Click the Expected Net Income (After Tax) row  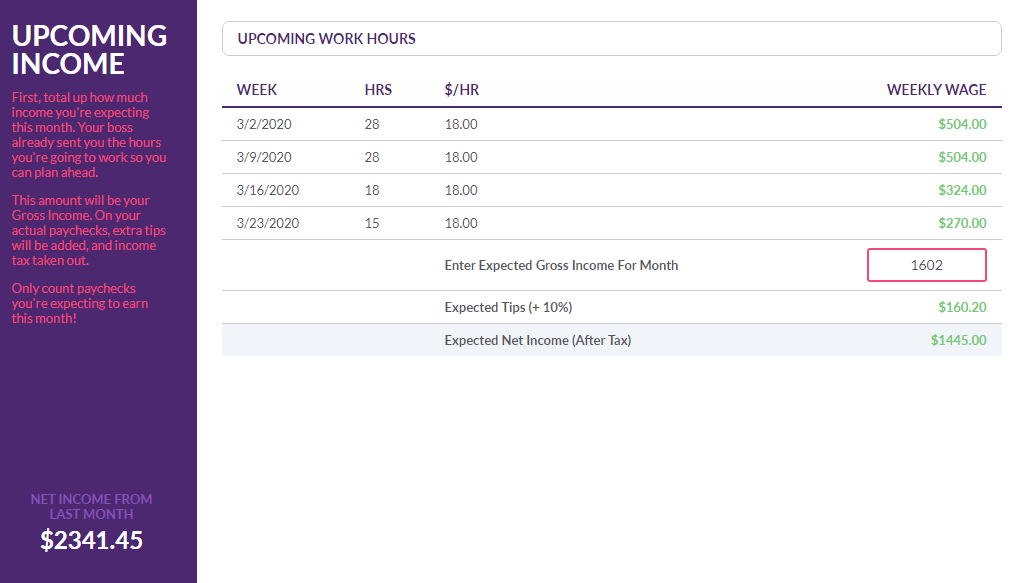(612, 340)
